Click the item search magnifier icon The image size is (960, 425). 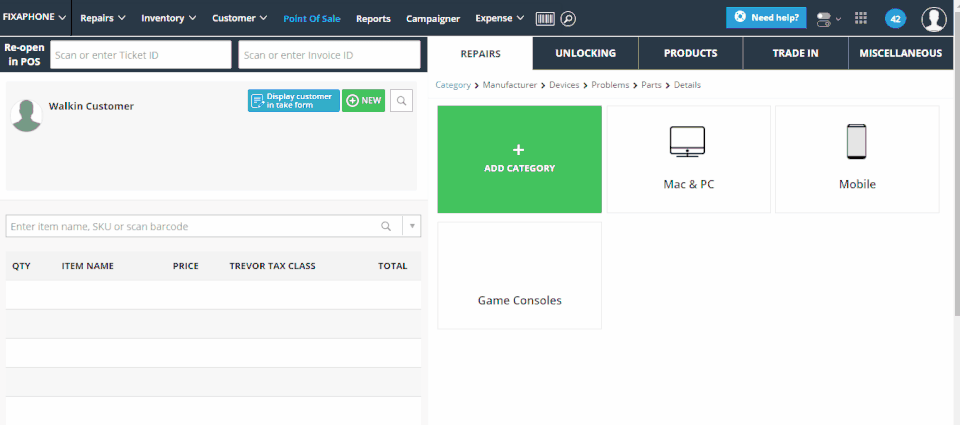[x=386, y=226]
